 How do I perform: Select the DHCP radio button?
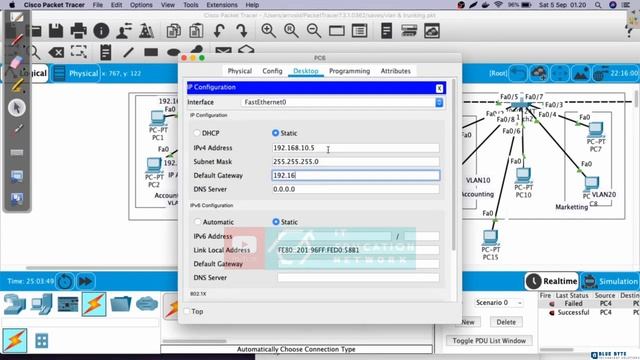[x=197, y=133]
